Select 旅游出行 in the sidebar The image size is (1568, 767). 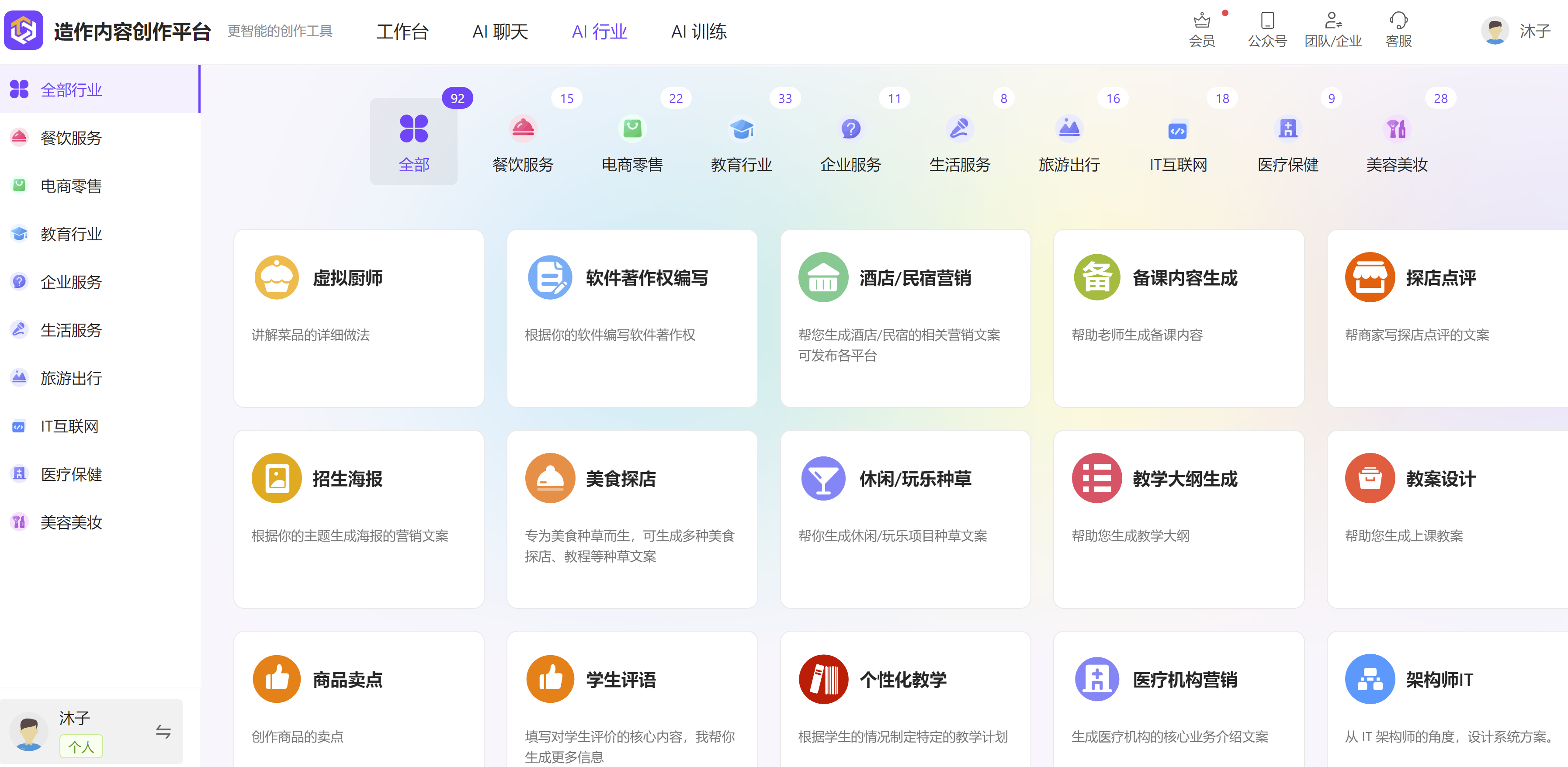point(100,378)
